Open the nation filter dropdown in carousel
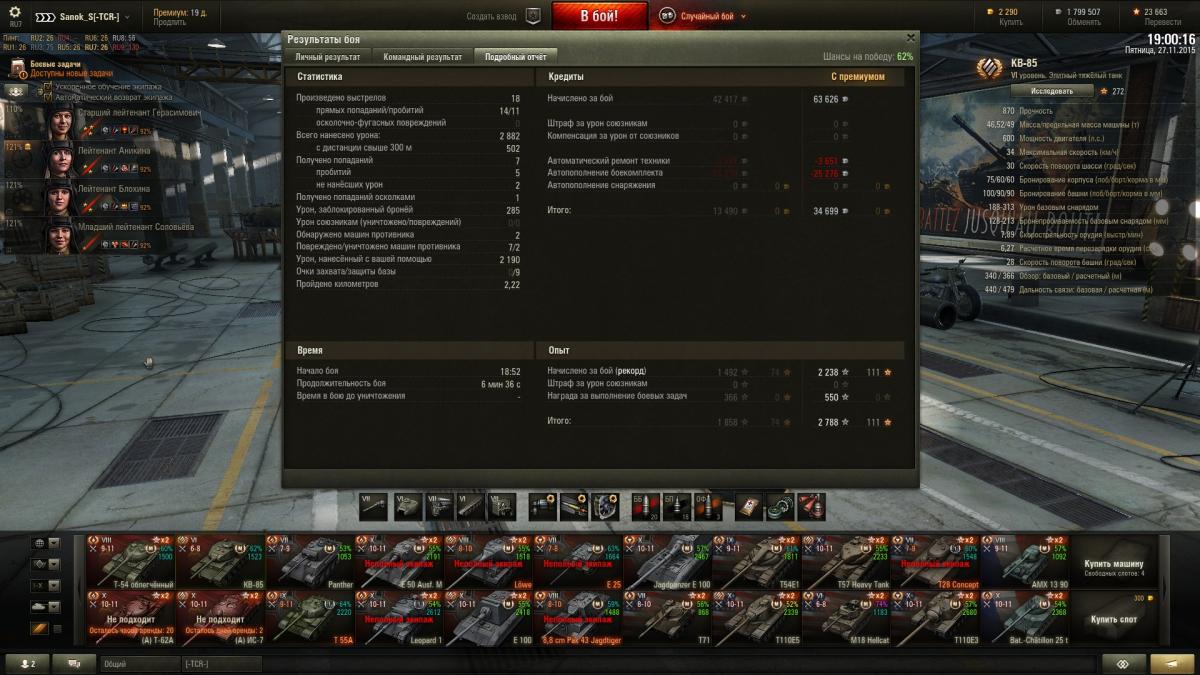 tap(47, 543)
